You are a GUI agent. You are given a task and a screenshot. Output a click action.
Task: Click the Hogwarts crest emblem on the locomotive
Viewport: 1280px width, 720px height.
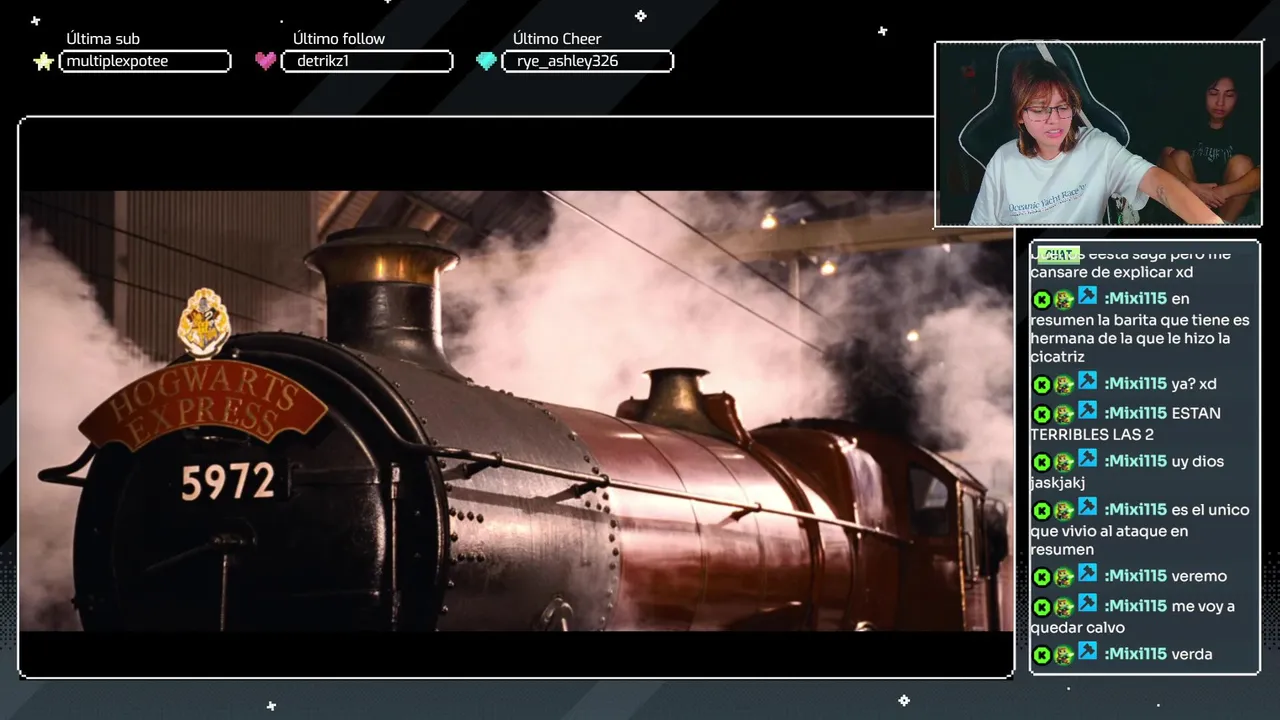coord(204,322)
